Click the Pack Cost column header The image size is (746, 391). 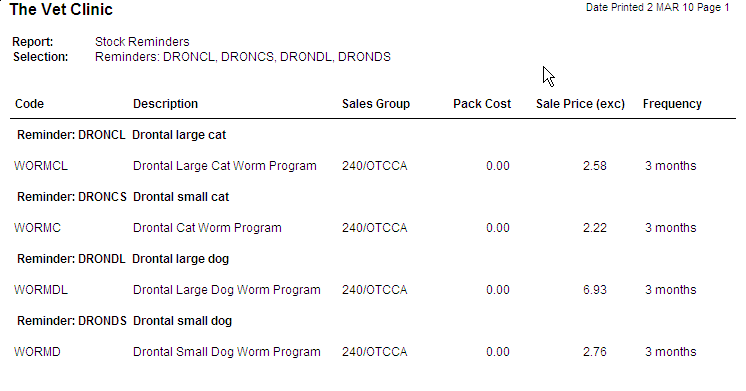(x=482, y=104)
